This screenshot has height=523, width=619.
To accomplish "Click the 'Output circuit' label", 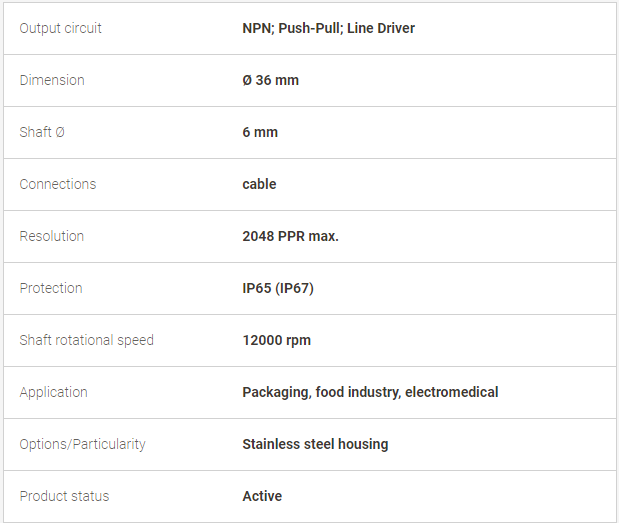I will [x=60, y=28].
